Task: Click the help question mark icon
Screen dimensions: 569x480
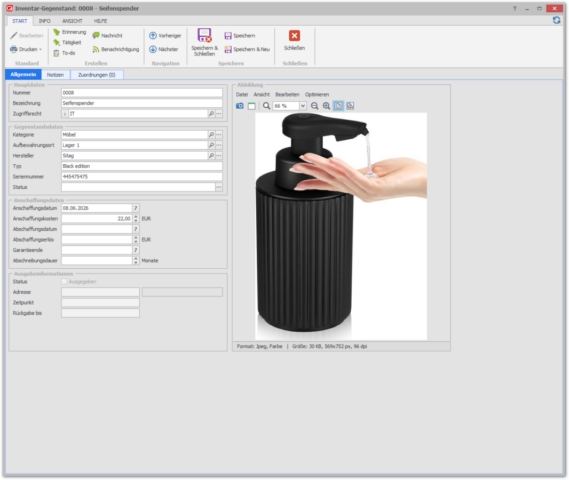Action: [x=515, y=8]
